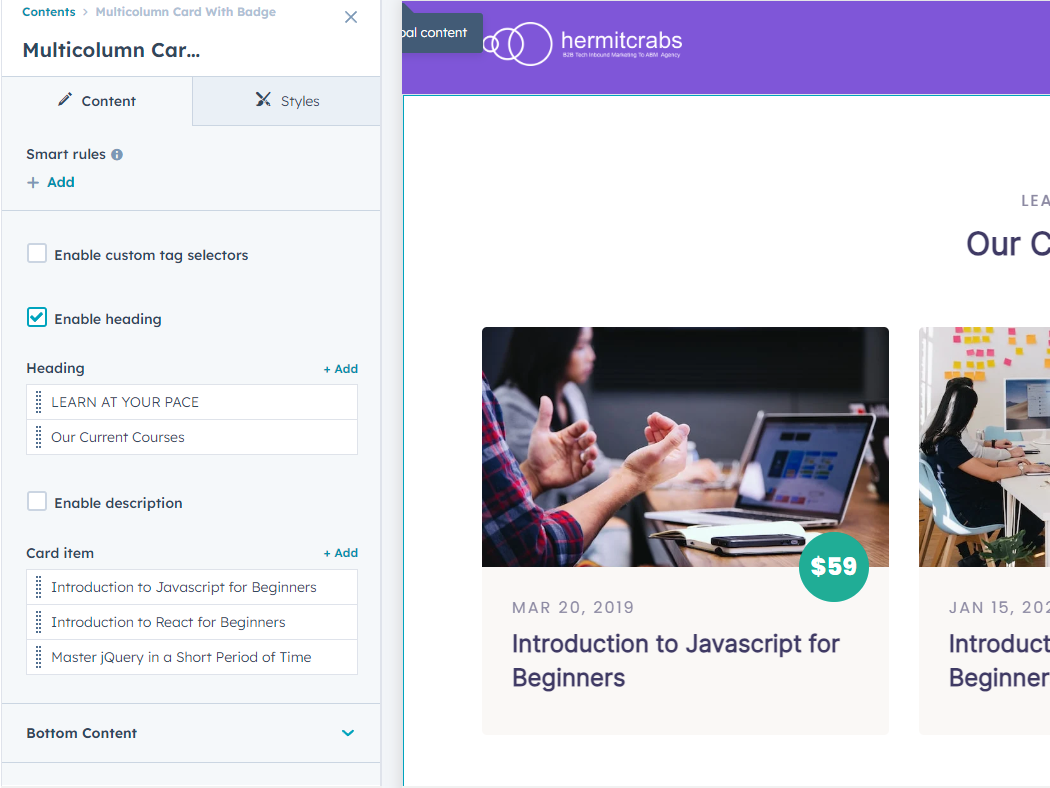Viewport: 1050px width, 788px height.
Task: Check the Enable description checkbox
Action: pos(37,502)
